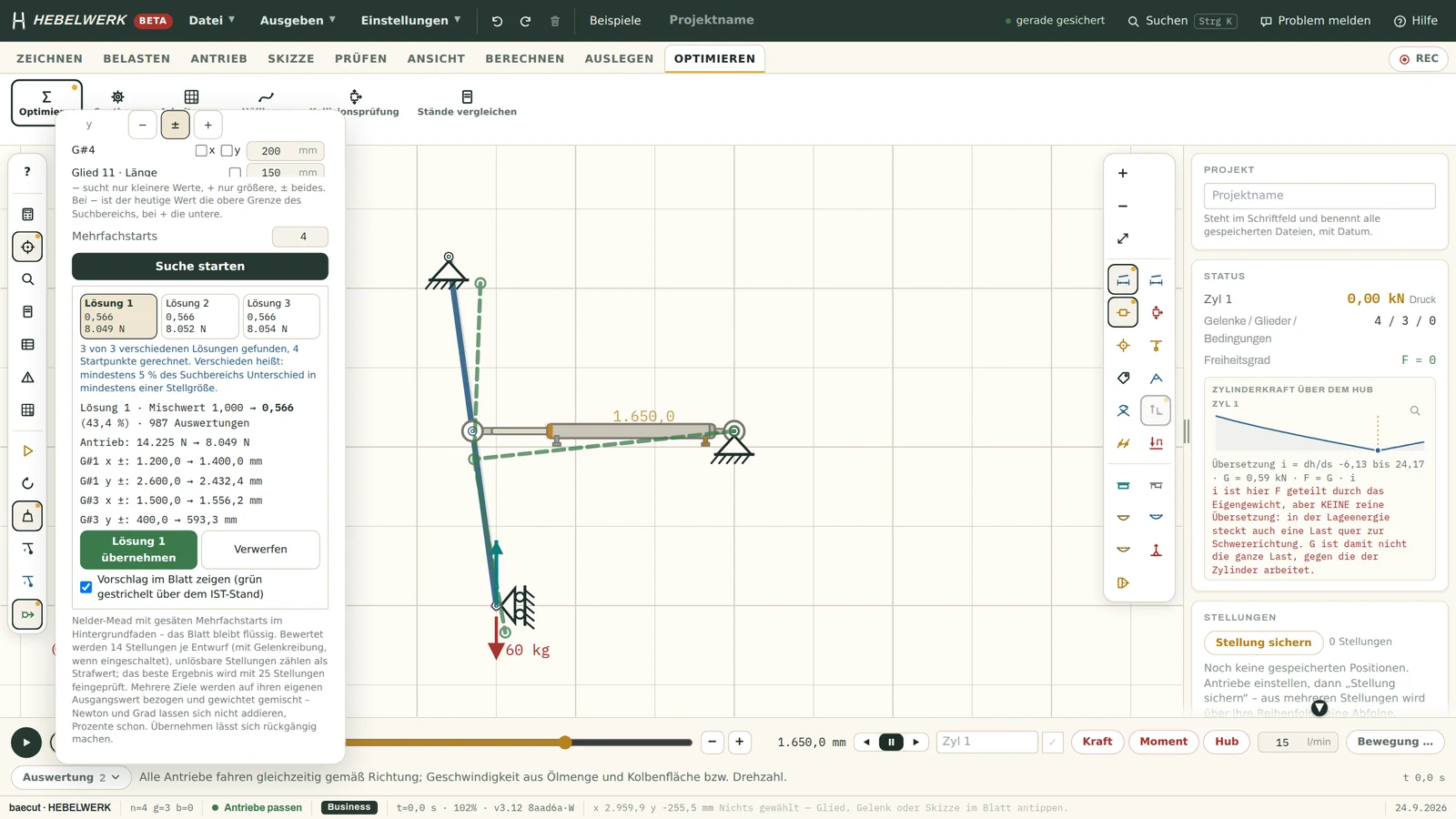Uncheck Vorschlag im Blatt zeigen
This screenshot has width=1456, height=819.
(x=86, y=587)
